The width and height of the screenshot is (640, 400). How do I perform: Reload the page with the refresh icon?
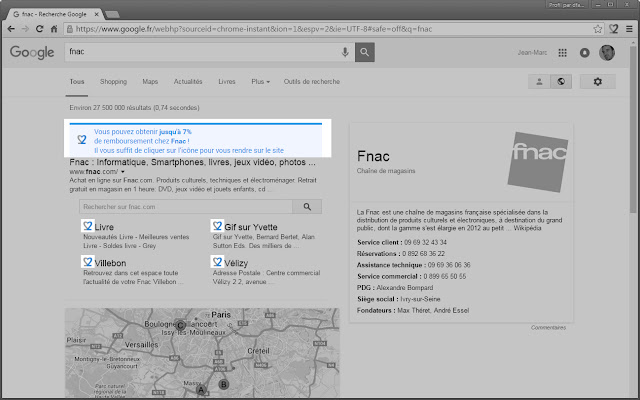coord(39,29)
